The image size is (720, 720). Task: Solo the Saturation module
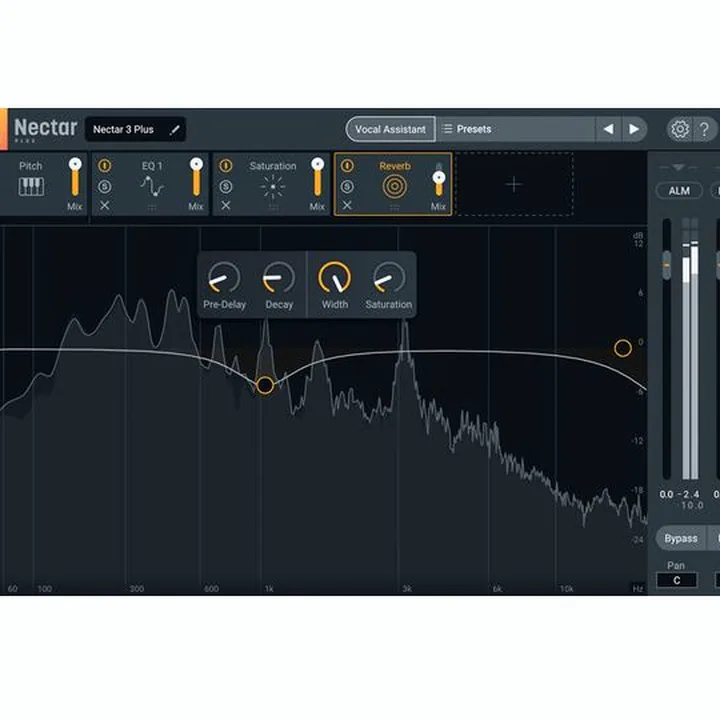[x=225, y=186]
